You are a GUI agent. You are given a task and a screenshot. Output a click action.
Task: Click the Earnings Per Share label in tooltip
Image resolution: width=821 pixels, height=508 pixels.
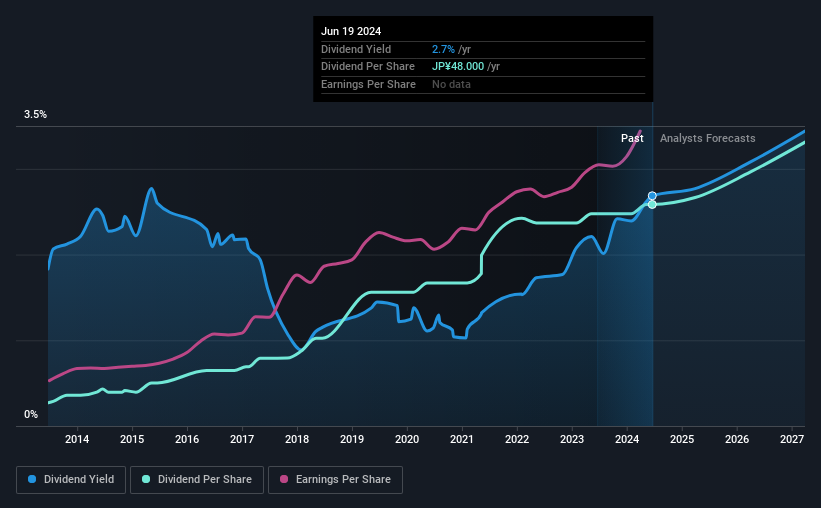[x=368, y=84]
